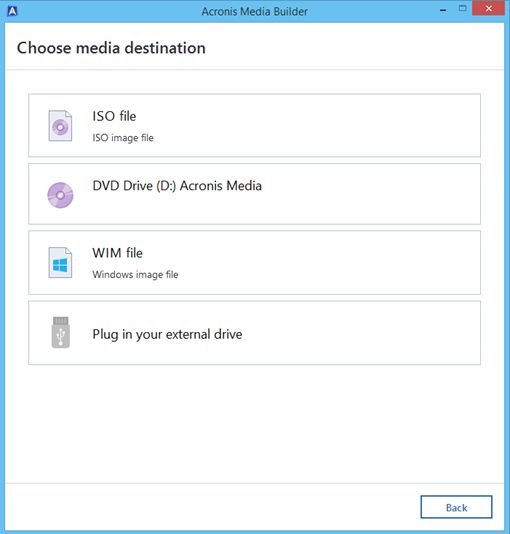Viewport: 510px width, 534px height.
Task: Click the "Choose media destination" heading
Action: [111, 48]
